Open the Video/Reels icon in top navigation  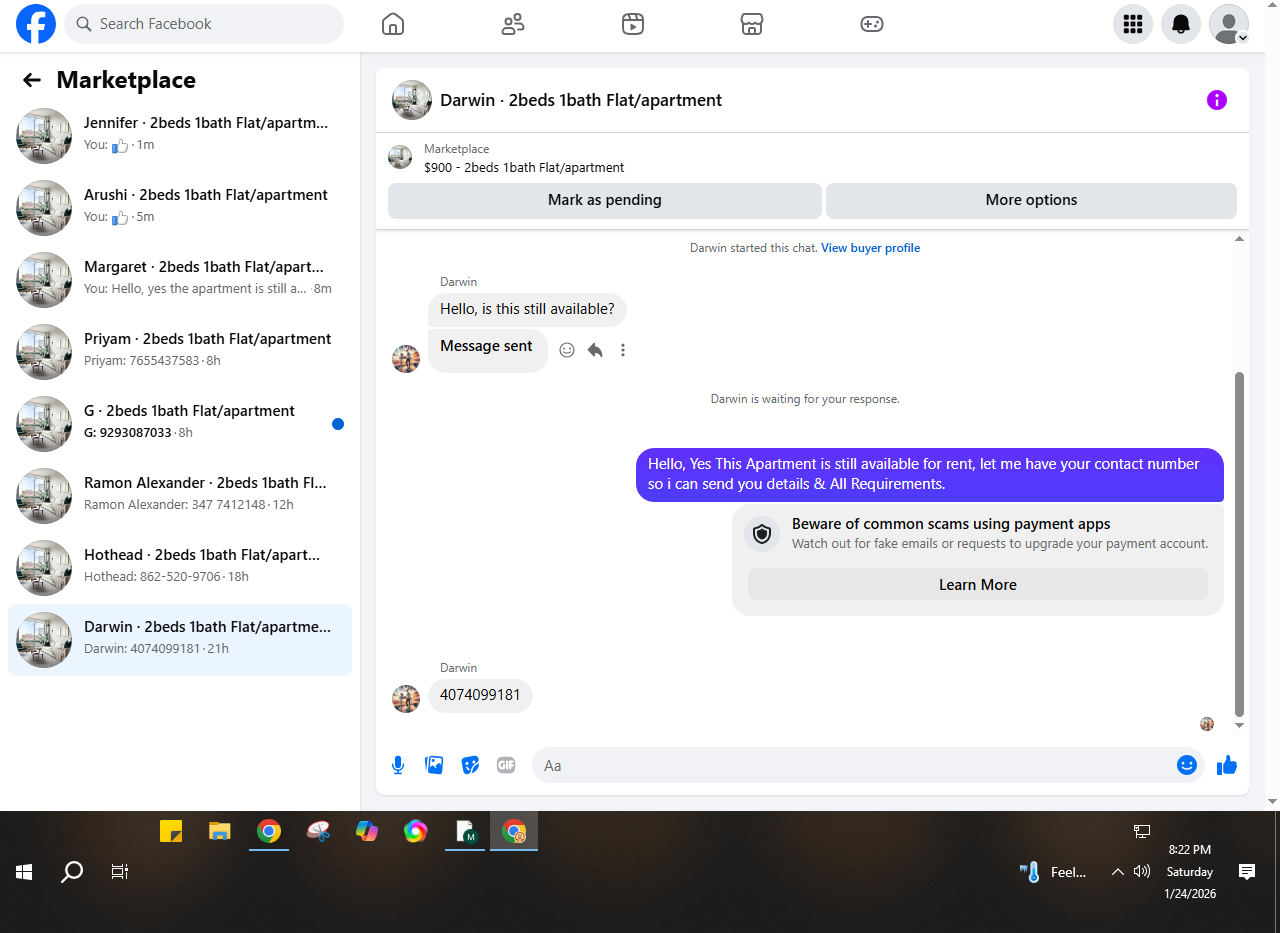[633, 24]
